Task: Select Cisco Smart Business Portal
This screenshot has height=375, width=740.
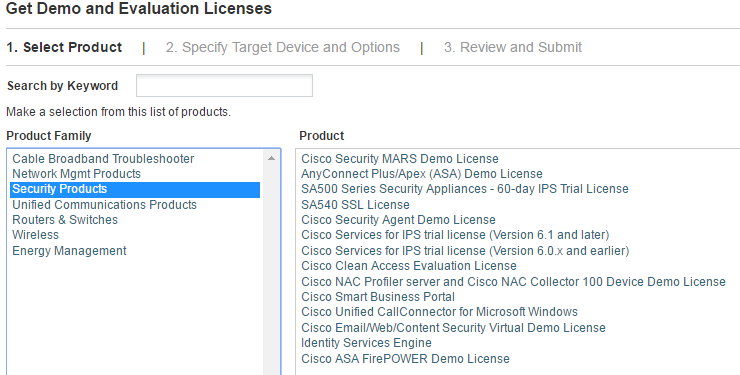Action: tap(378, 297)
